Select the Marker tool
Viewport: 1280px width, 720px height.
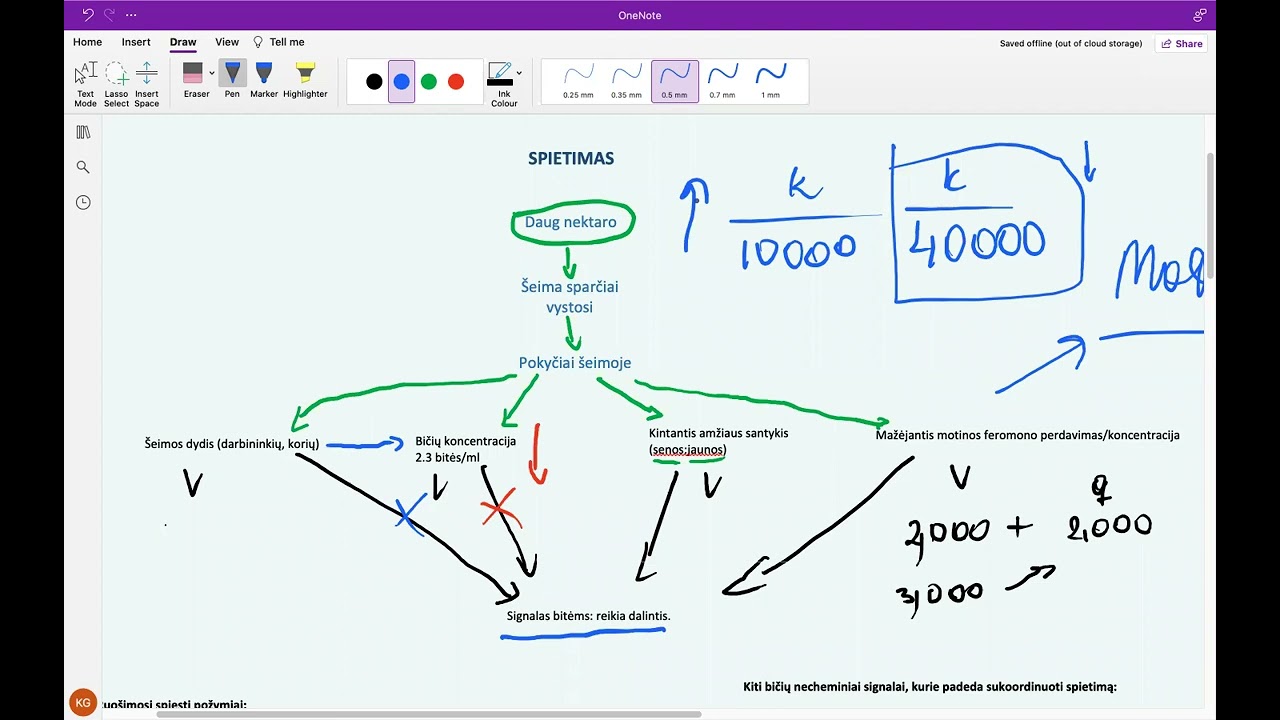tap(264, 80)
